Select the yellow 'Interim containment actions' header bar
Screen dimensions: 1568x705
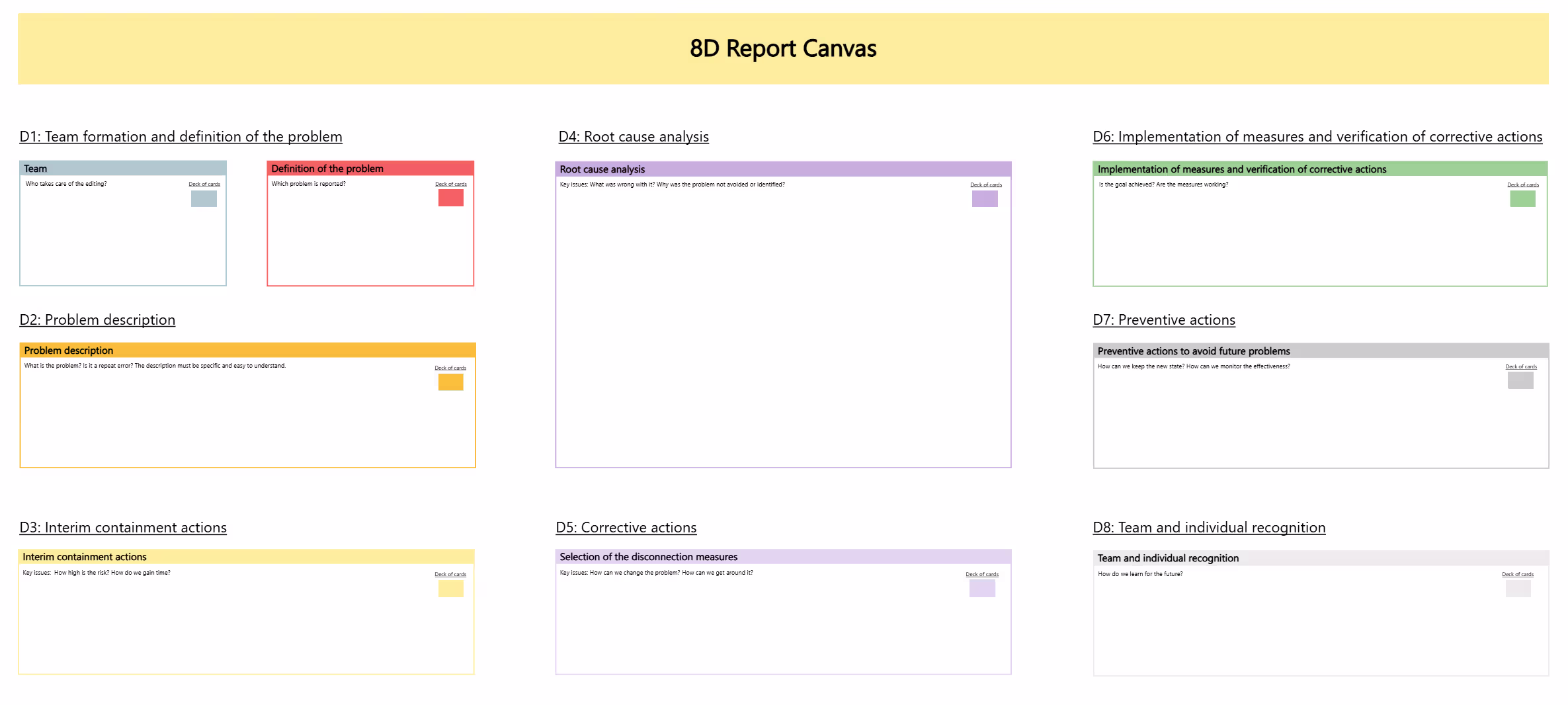tap(247, 557)
